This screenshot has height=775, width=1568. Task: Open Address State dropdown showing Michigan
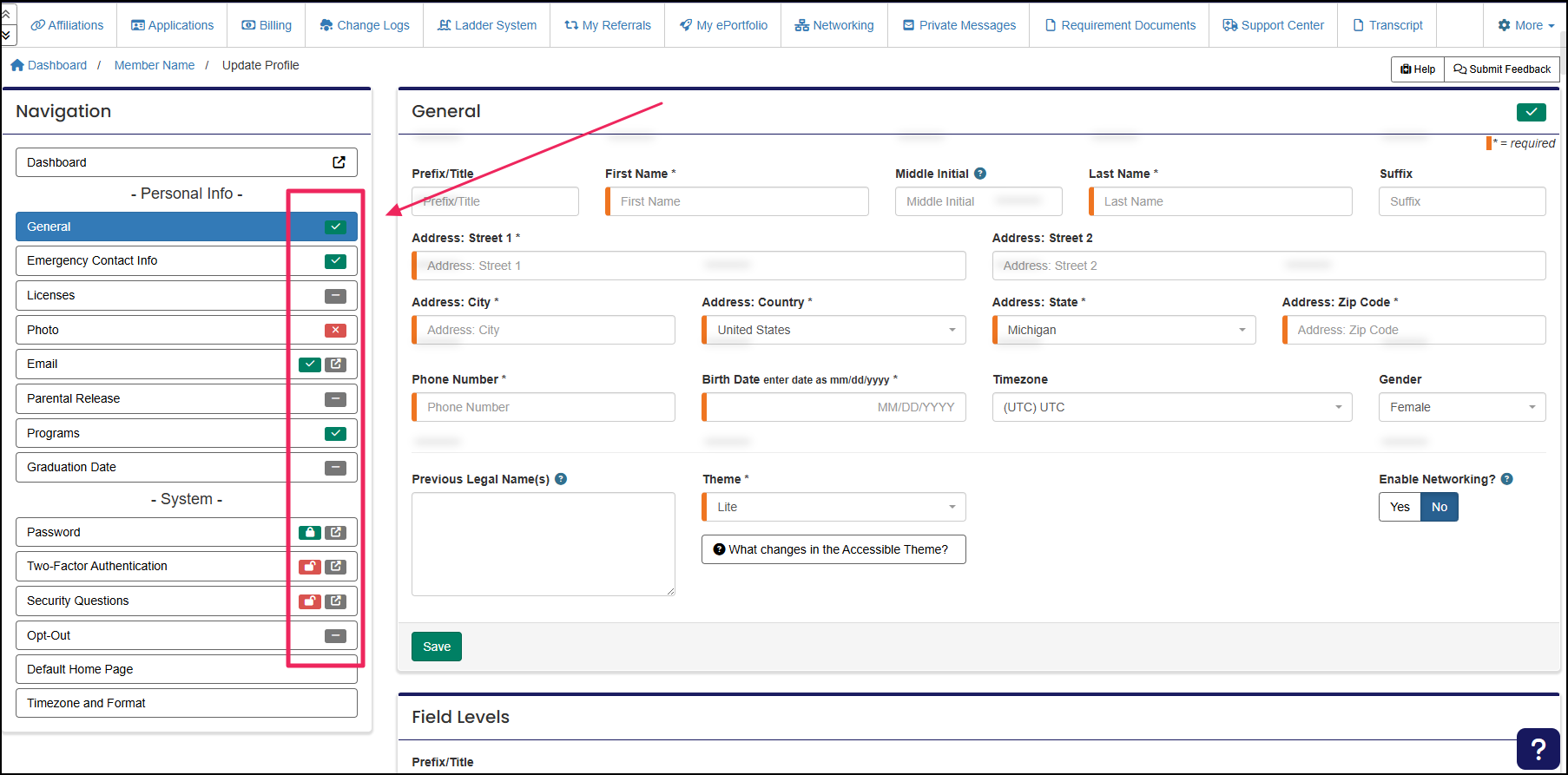pos(1124,330)
